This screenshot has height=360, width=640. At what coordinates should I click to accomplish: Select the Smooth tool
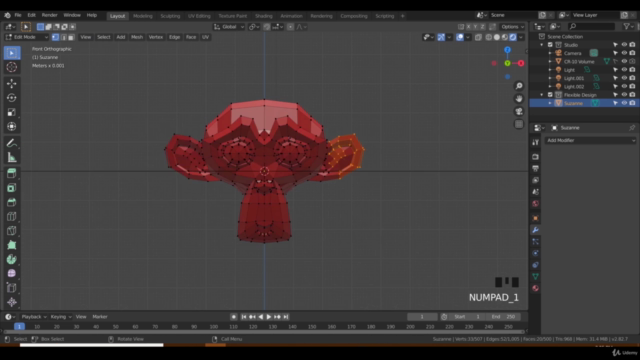pyautogui.click(x=12, y=273)
